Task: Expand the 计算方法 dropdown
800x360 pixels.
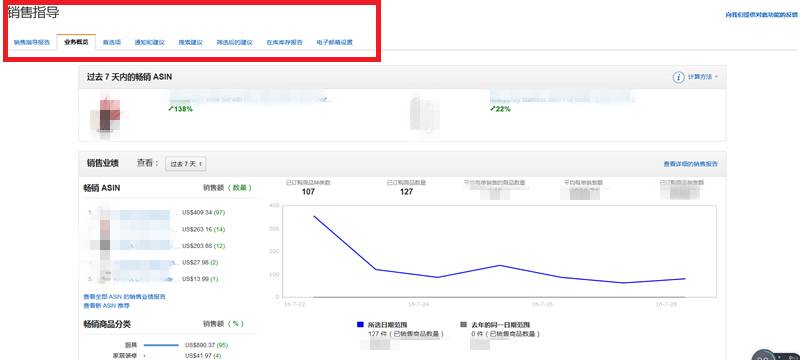Action: coord(703,77)
